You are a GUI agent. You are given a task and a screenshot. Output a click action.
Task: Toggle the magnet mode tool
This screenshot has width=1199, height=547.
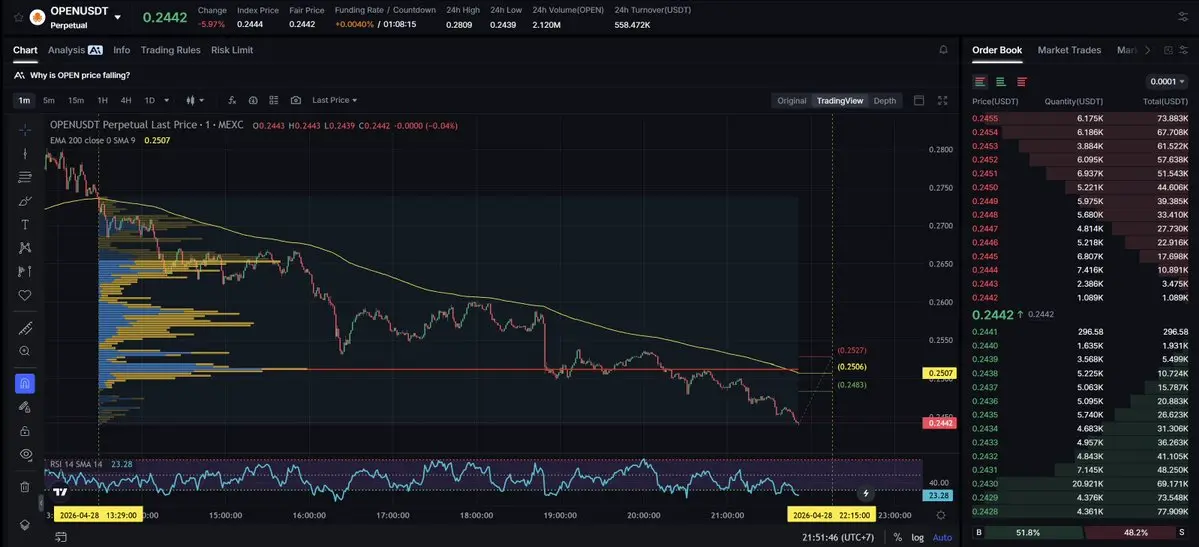[24, 383]
